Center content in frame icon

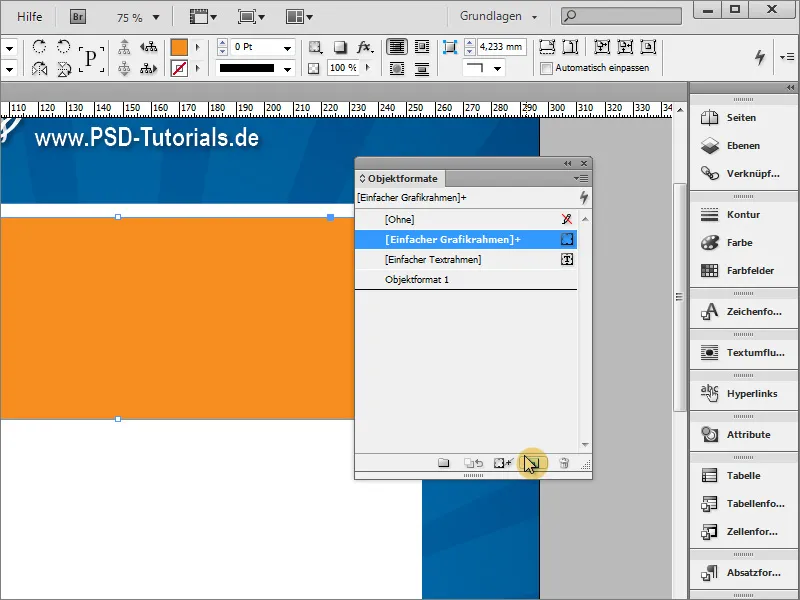(x=647, y=47)
